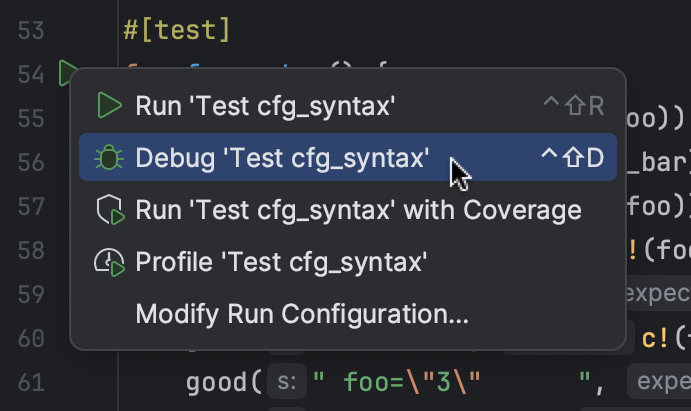Screen dimensions: 691x411
Task: Select Run 'Test cfg_syntax' from the menu
Action: coord(265,105)
